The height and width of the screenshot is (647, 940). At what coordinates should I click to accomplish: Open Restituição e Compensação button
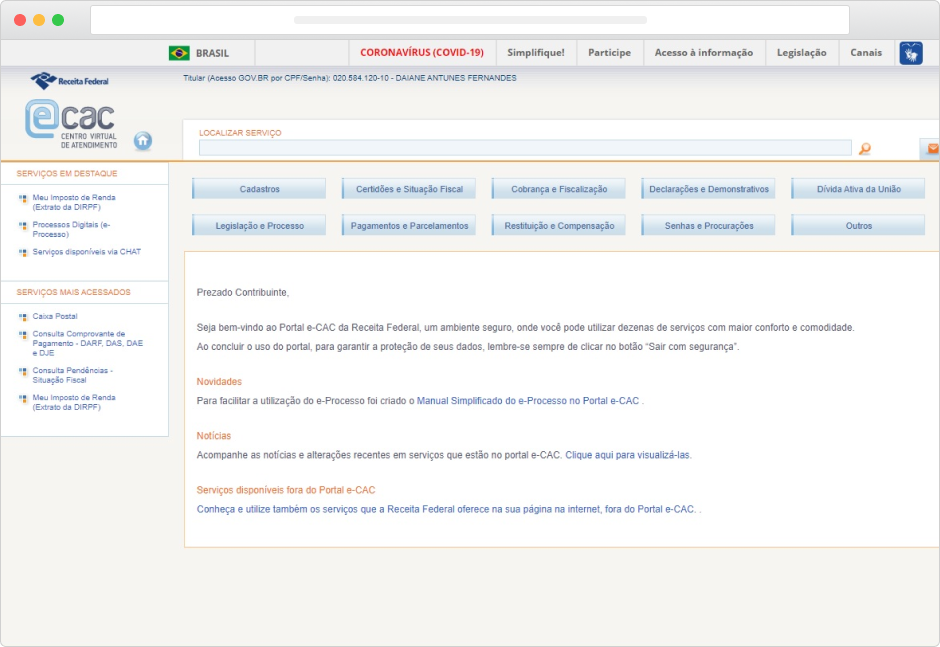tap(559, 225)
